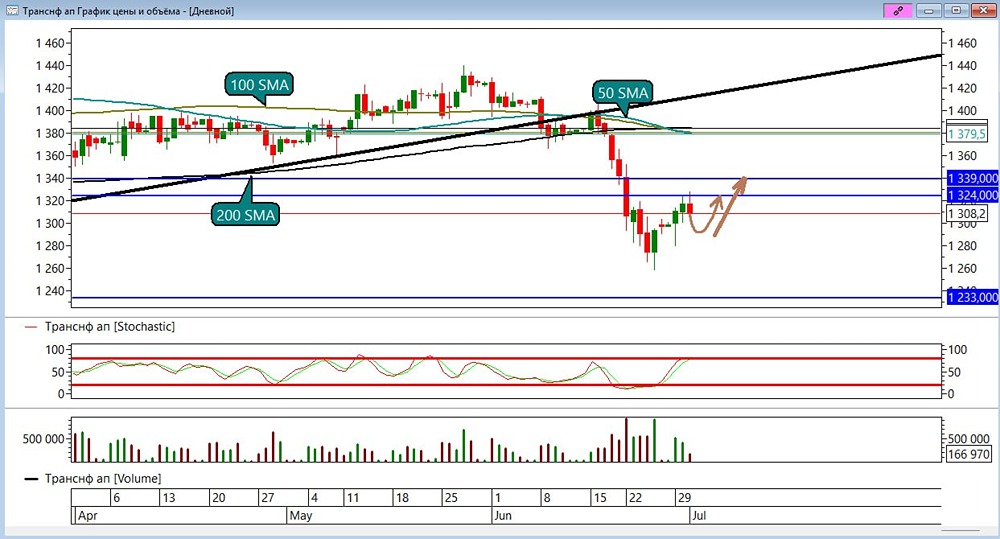Click the chart window icon at top-left
This screenshot has height=539, width=1000.
[12, 11]
